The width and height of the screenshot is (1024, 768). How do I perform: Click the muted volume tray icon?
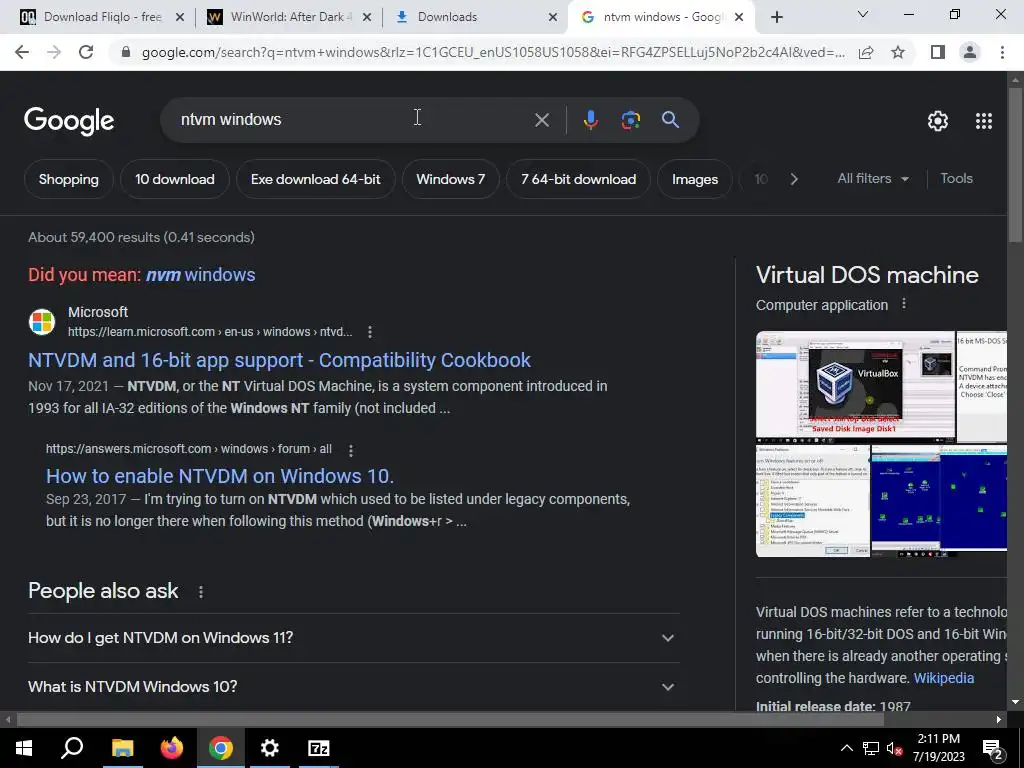pos(894,748)
